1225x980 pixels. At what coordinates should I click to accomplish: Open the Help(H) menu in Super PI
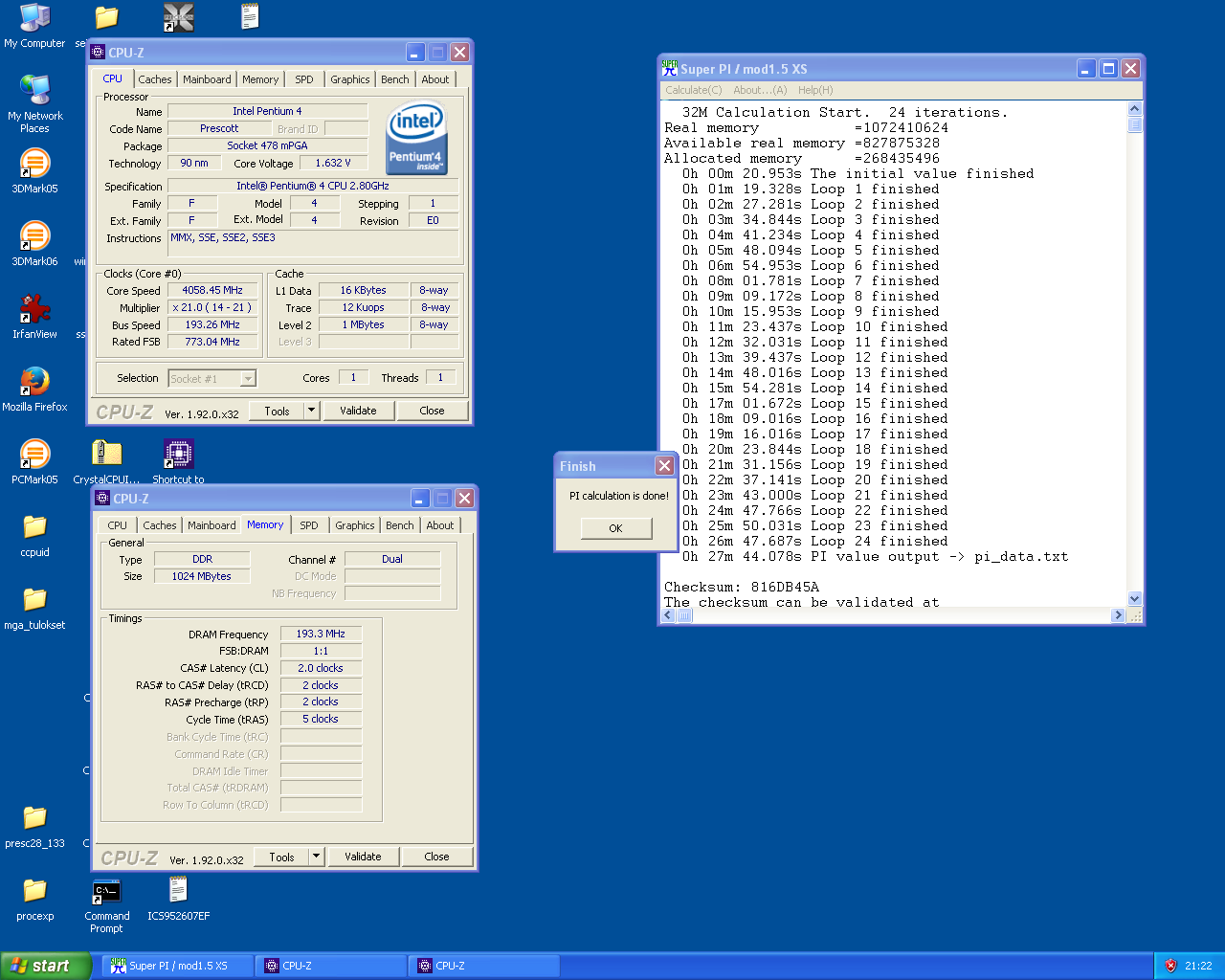815,90
